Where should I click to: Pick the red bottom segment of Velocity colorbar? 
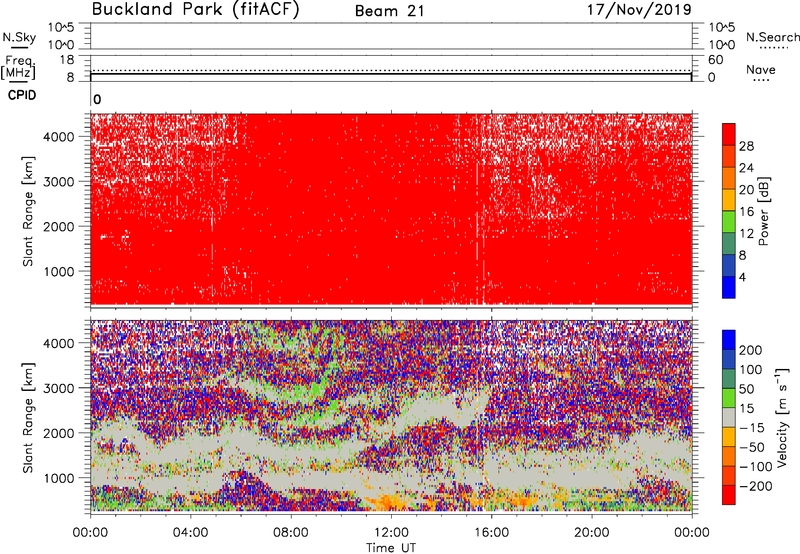(729, 495)
